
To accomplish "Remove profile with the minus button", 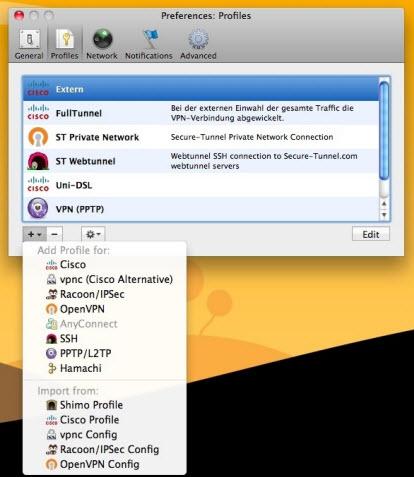I will [x=54, y=234].
